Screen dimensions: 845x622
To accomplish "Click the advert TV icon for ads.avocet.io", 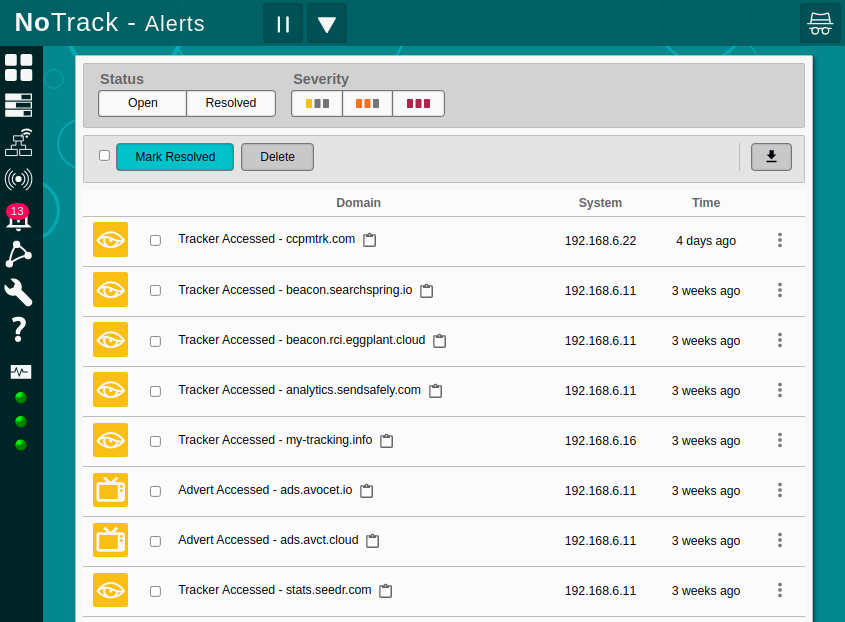I will (110, 490).
